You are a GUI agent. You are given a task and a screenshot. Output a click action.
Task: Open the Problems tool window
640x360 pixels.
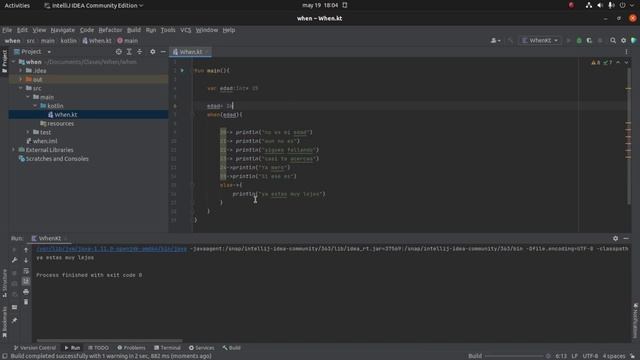[x=131, y=348]
